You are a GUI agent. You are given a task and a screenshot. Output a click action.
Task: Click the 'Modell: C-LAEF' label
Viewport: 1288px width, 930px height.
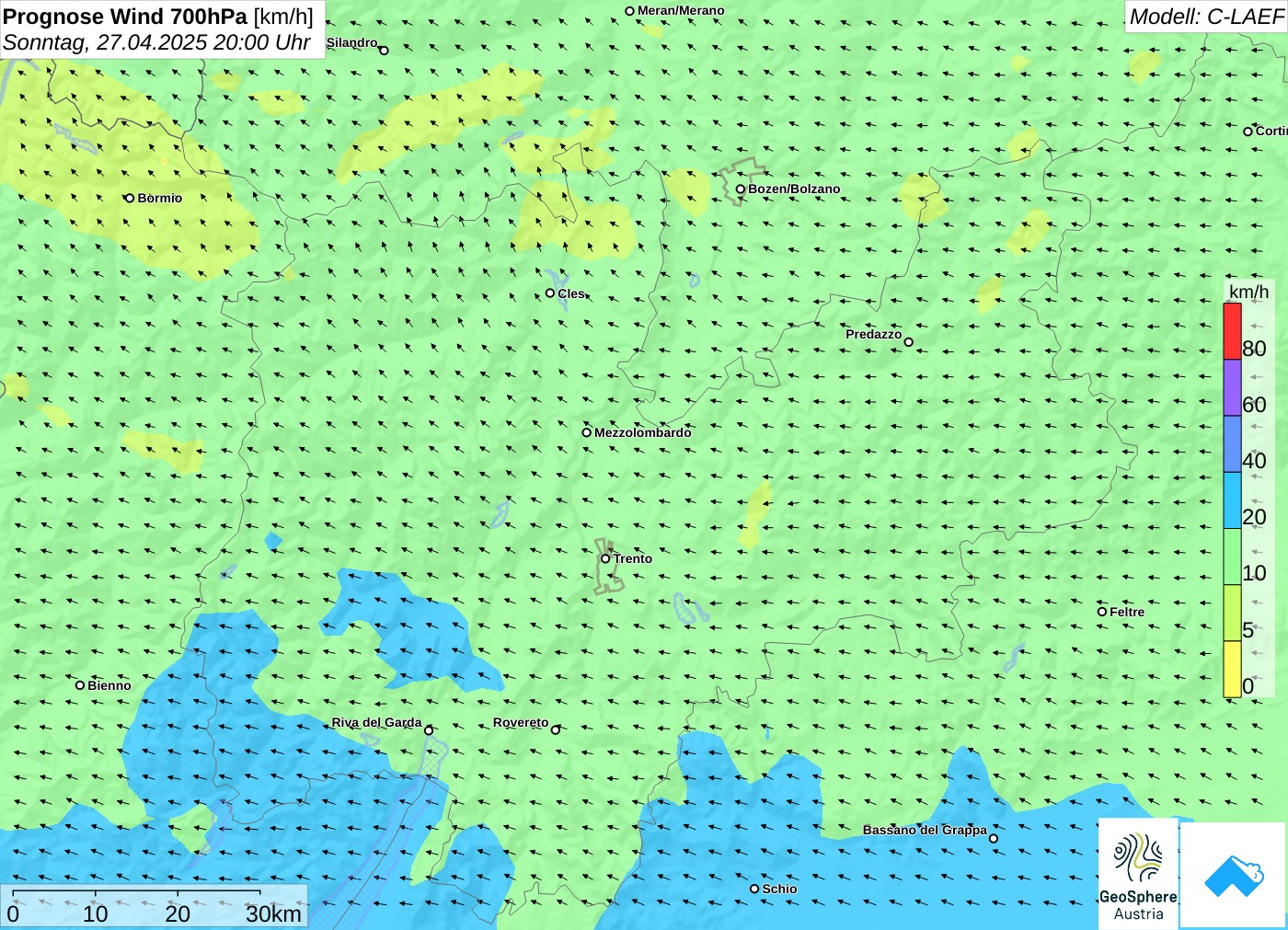[1206, 17]
